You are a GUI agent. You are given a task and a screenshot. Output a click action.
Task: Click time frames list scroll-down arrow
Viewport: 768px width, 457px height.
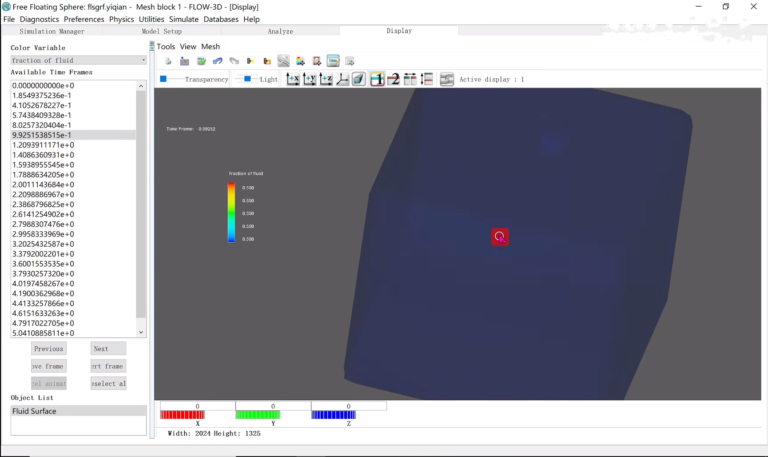pyautogui.click(x=141, y=332)
